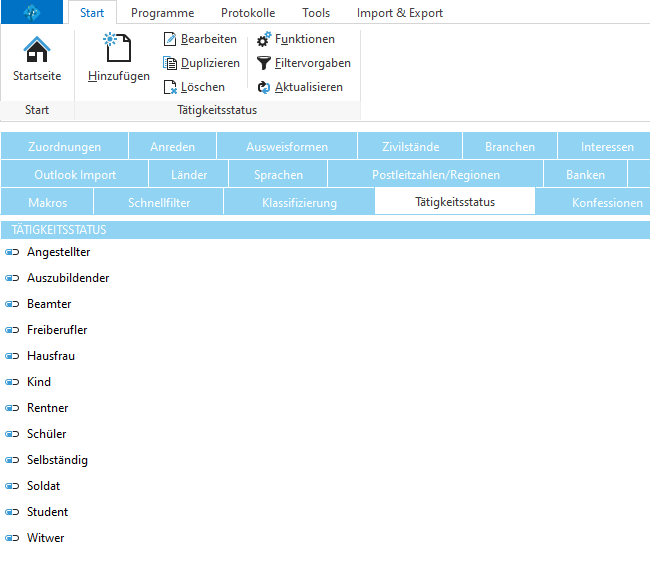Image resolution: width=650 pixels, height=565 pixels.
Task: Click the Löschen delete icon
Action: [x=170, y=87]
